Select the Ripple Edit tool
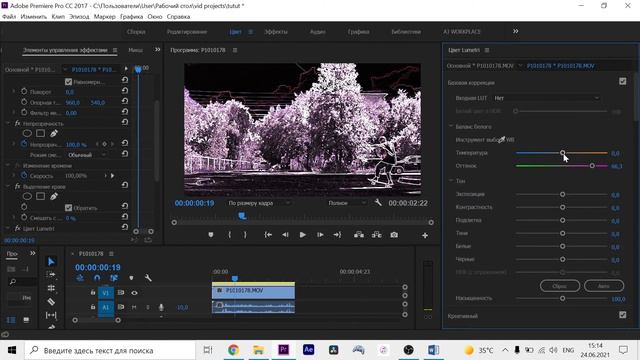 tap(51, 288)
